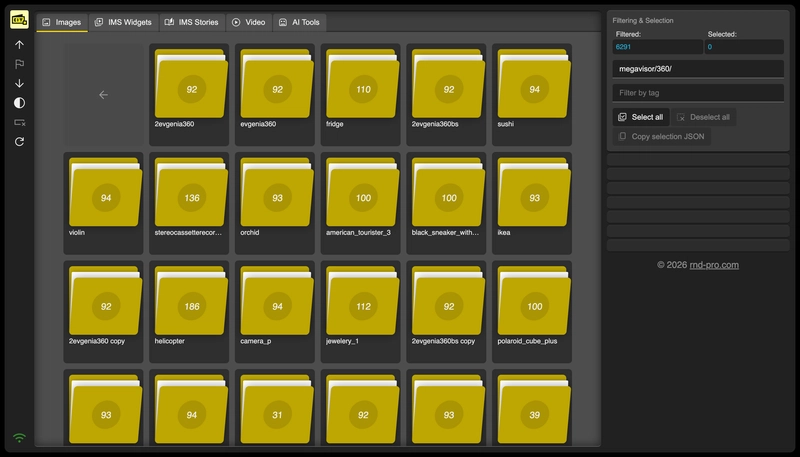Image resolution: width=800 pixels, height=457 pixels.
Task: Click the yellow app logo icon
Action: (x=19, y=19)
